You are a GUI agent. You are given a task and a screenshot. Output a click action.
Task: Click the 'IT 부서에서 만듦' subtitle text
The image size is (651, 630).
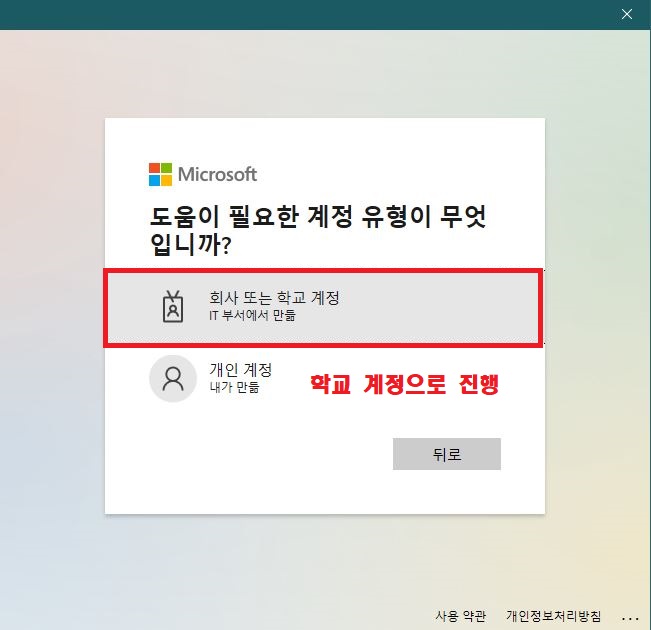tap(252, 316)
